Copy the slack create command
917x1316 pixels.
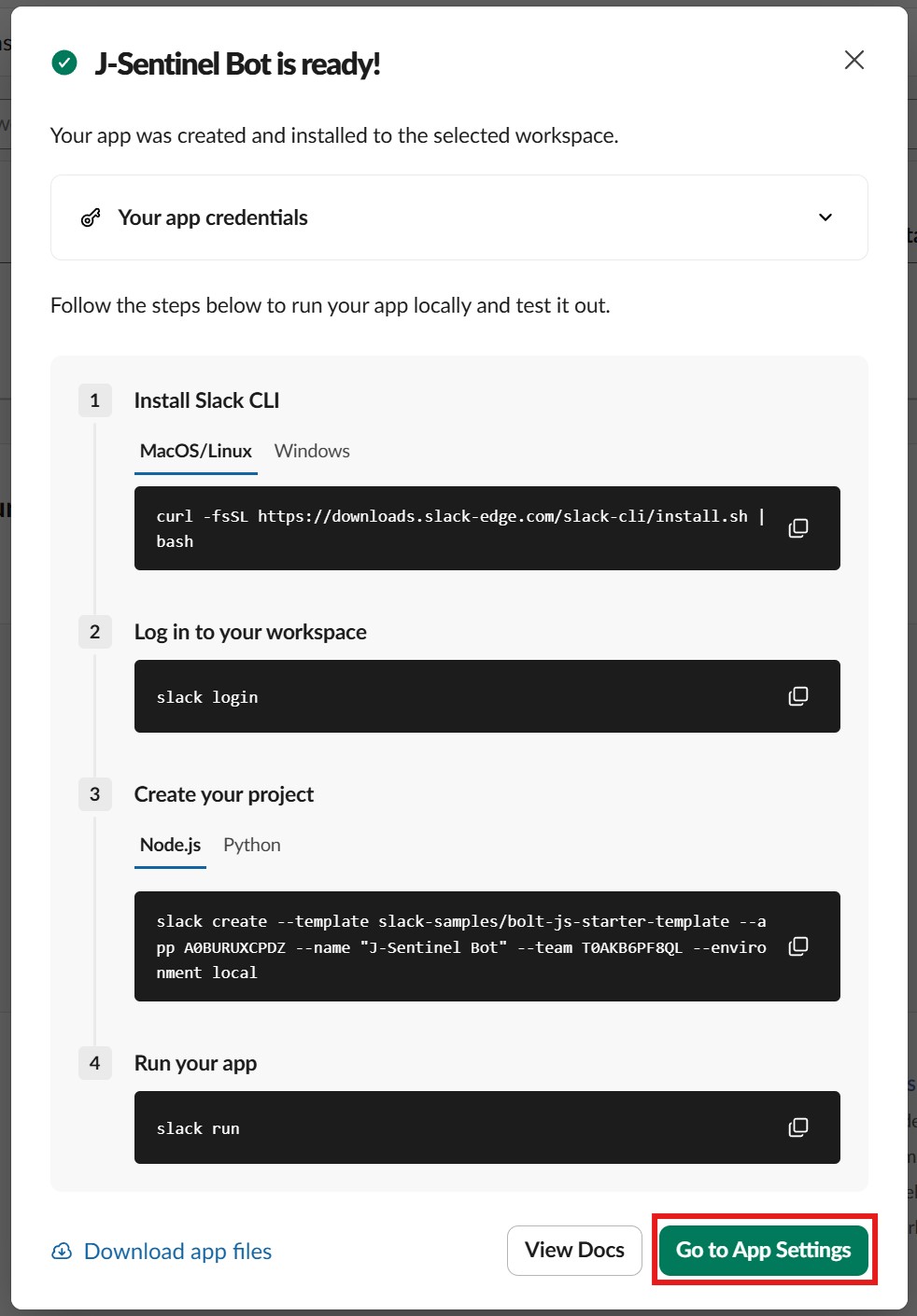coord(798,946)
